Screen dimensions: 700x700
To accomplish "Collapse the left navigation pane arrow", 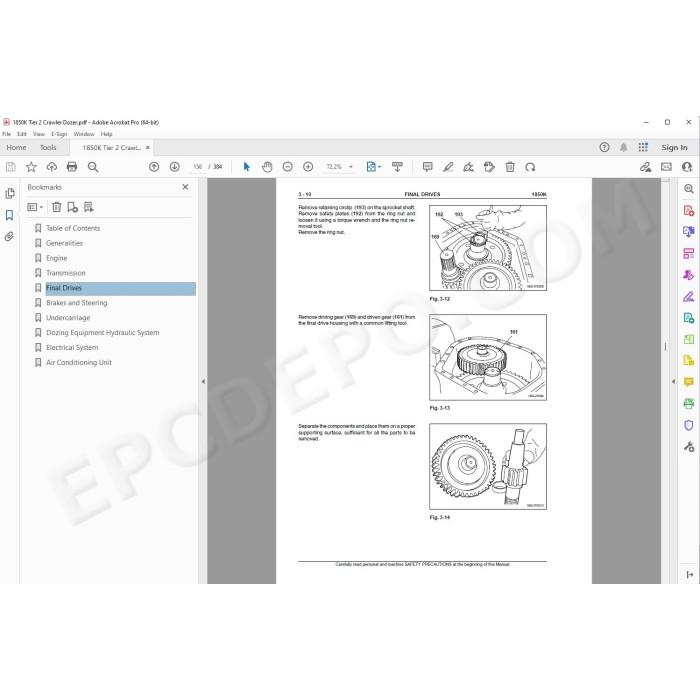I will pyautogui.click(x=203, y=382).
